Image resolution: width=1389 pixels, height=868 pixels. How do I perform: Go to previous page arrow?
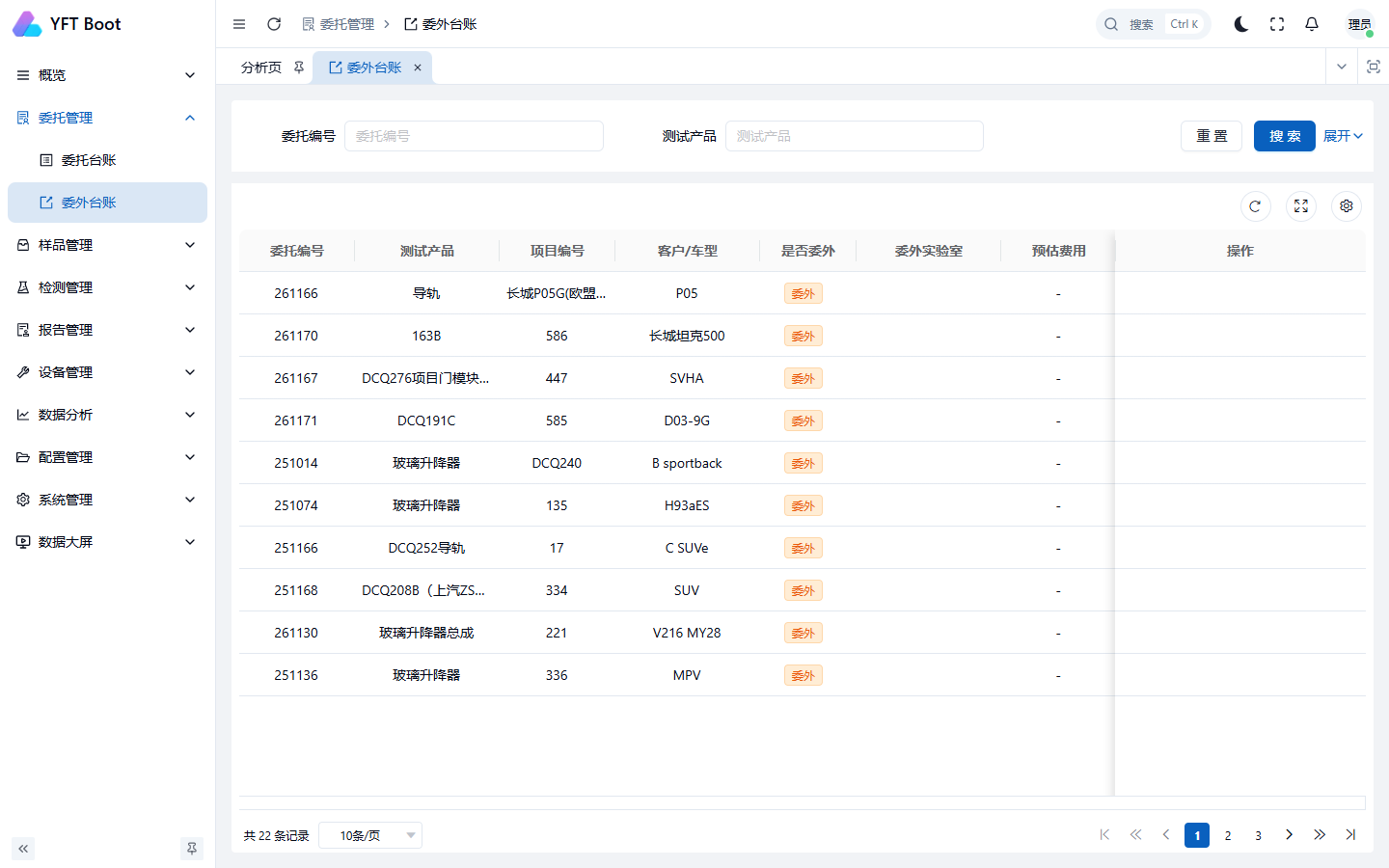click(1166, 835)
